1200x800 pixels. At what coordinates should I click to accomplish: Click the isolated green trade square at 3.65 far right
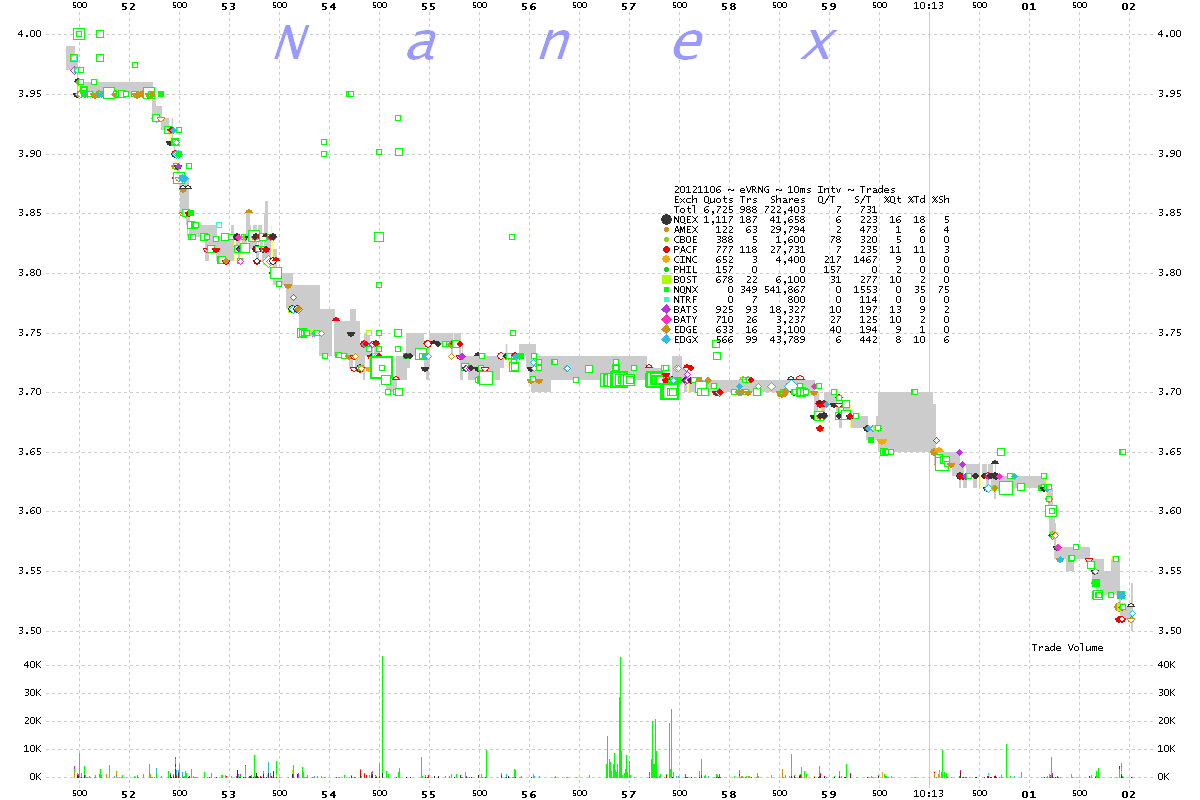[1123, 452]
